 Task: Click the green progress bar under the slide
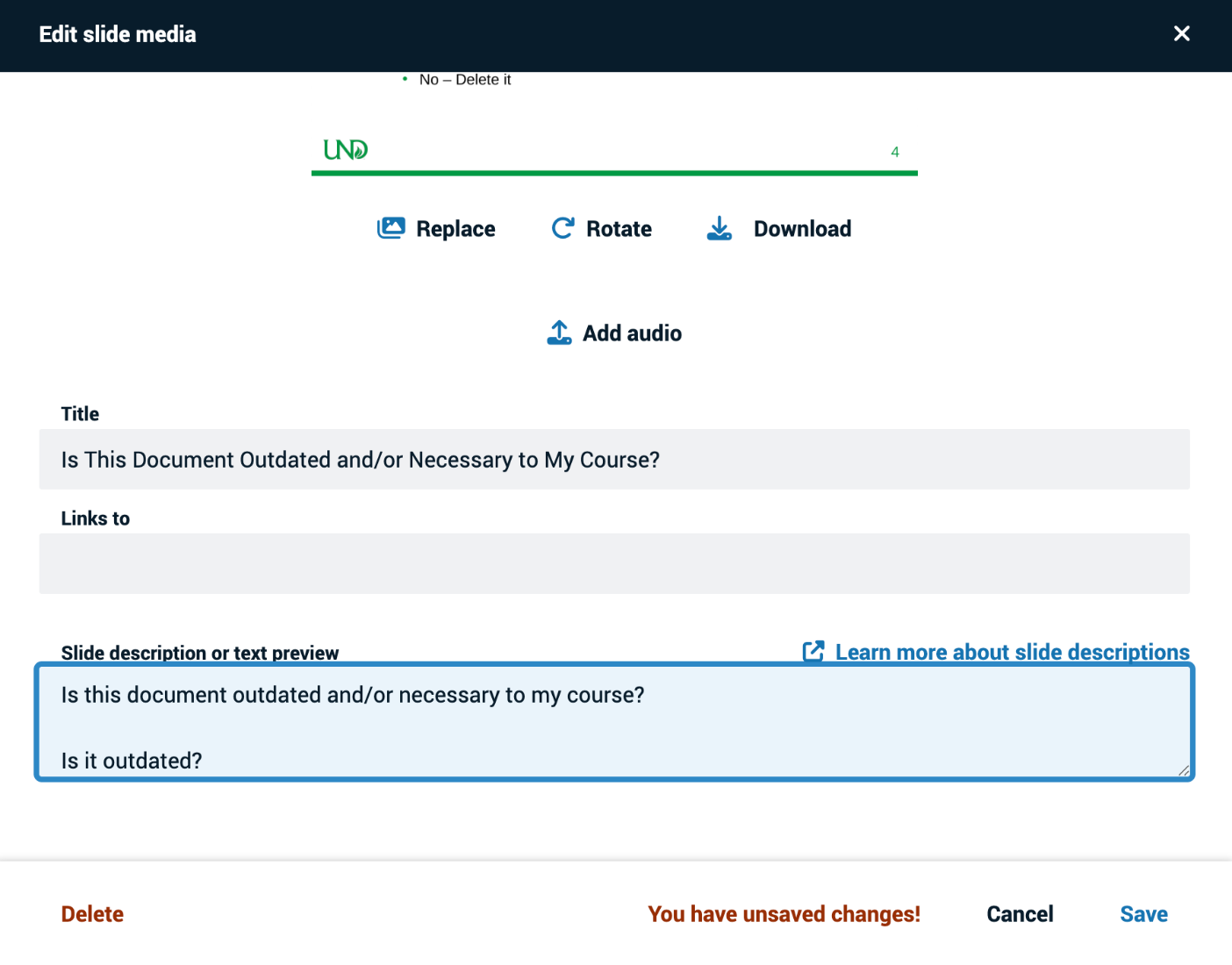(614, 173)
